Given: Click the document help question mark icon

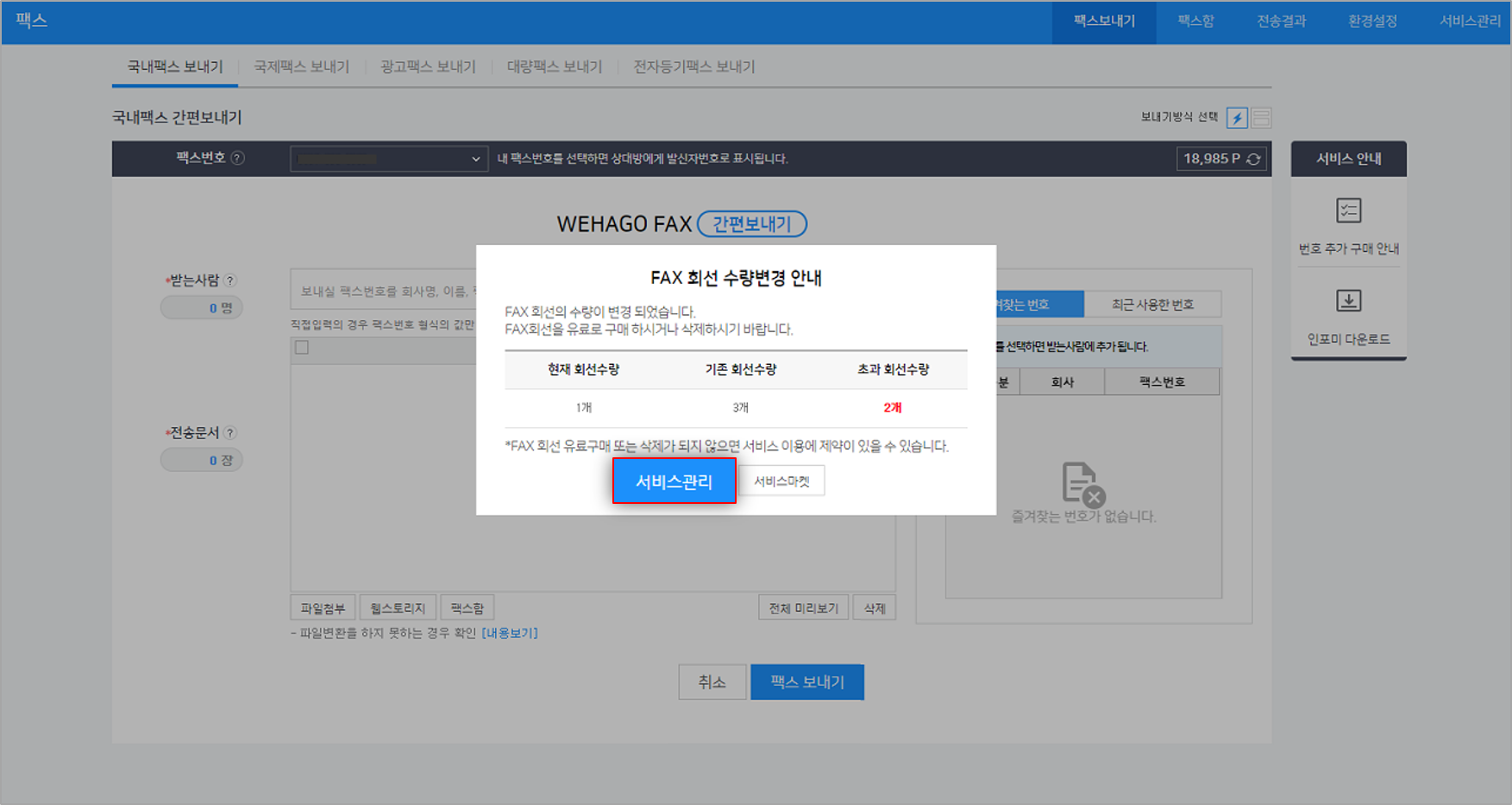Looking at the screenshot, I should pyautogui.click(x=230, y=433).
